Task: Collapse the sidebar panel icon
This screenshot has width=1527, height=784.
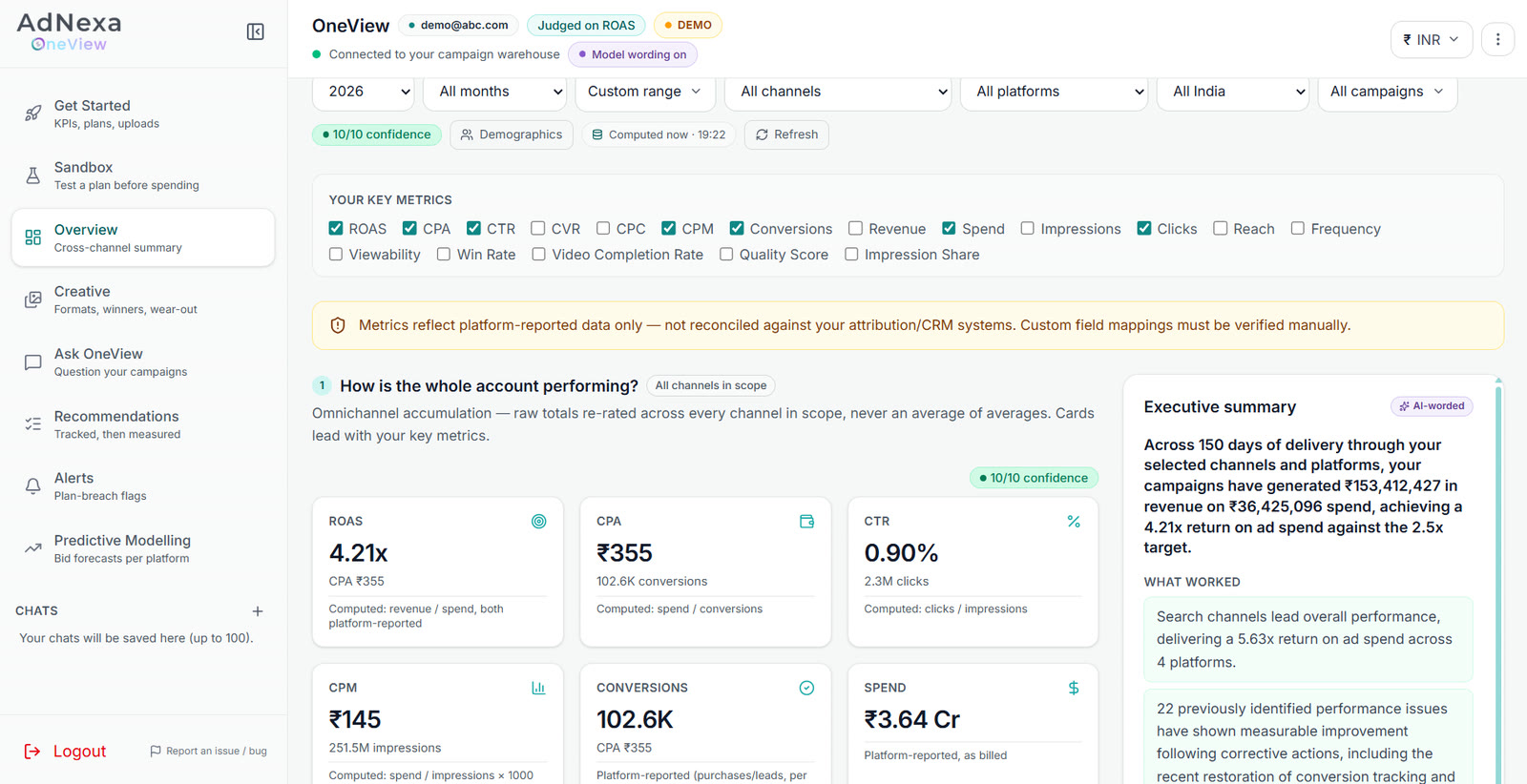Action: 256,31
